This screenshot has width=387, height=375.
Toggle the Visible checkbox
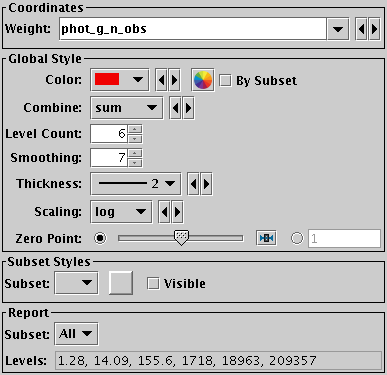(x=153, y=284)
